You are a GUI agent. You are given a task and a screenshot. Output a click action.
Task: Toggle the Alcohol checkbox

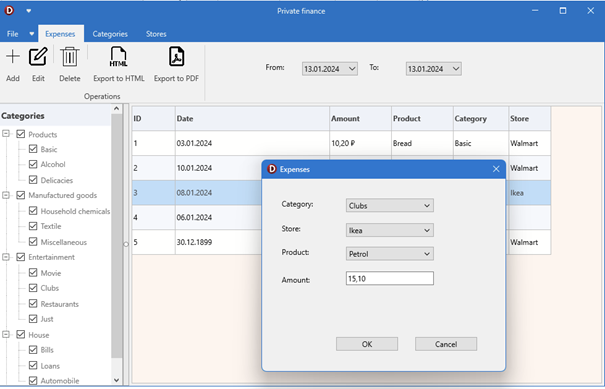point(33,164)
